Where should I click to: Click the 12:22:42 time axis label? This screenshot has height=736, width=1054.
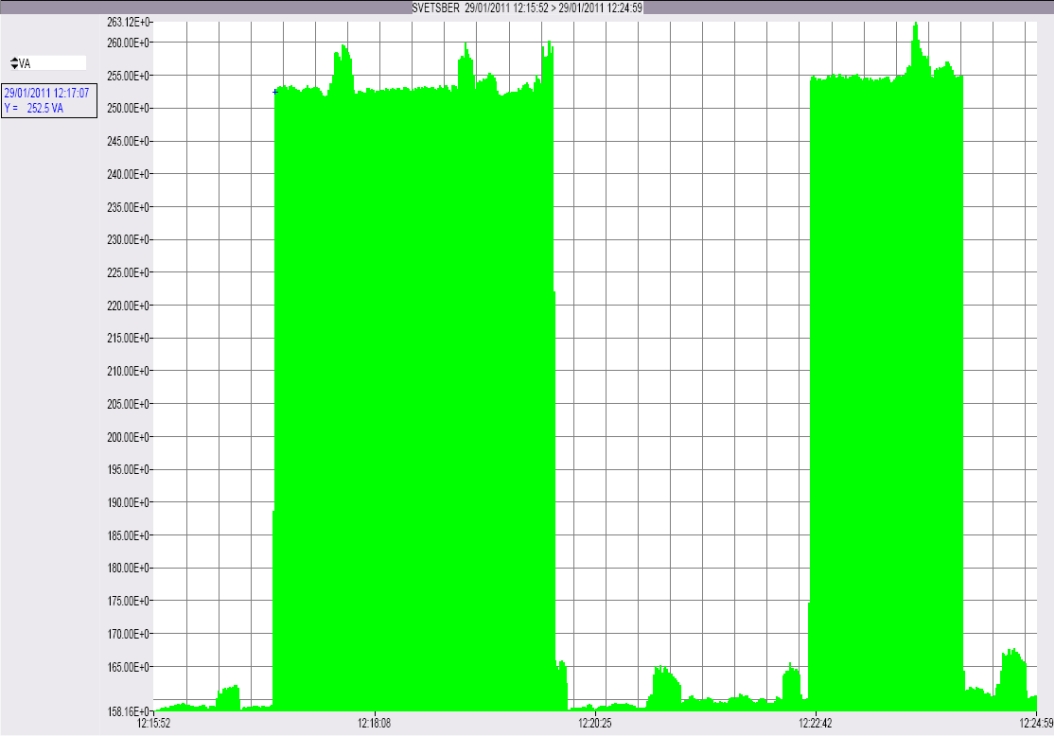point(815,723)
